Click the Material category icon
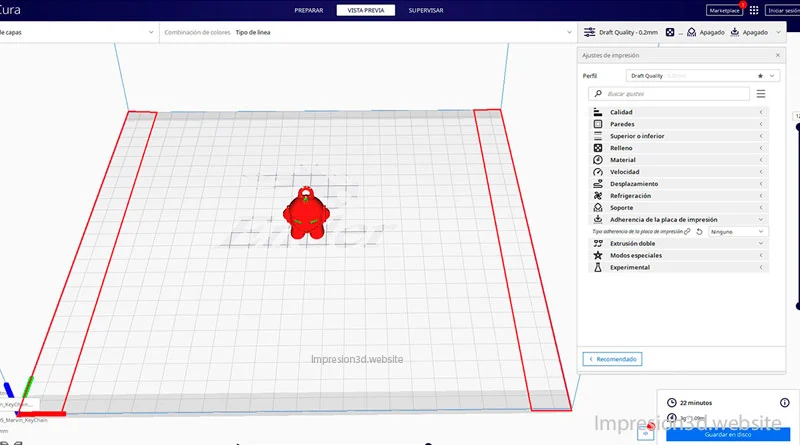Screen dimensions: 800x445 [x=598, y=160]
